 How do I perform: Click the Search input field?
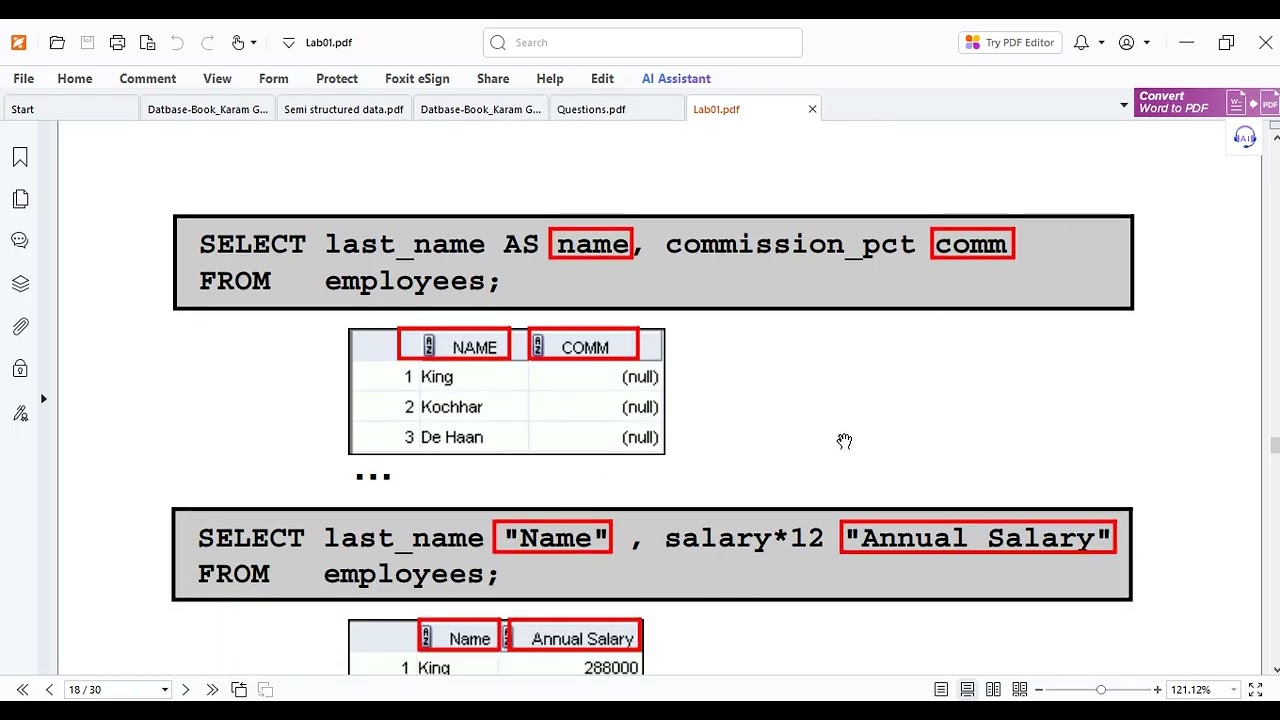(642, 43)
